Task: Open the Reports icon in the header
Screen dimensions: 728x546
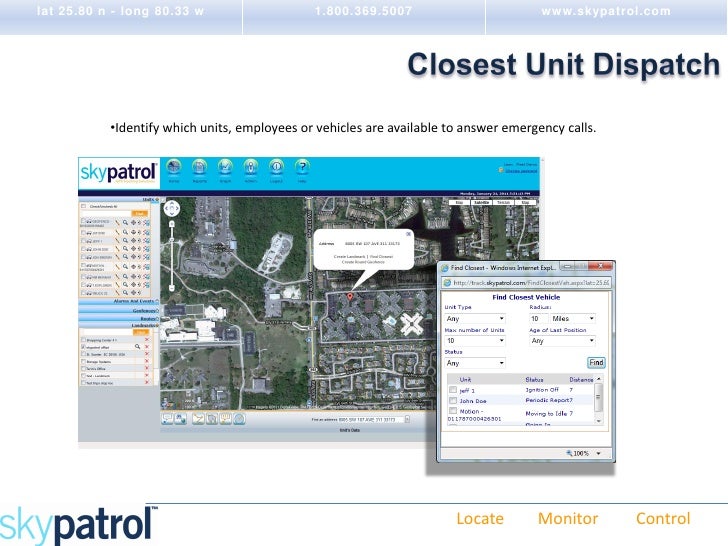Action: click(x=199, y=167)
